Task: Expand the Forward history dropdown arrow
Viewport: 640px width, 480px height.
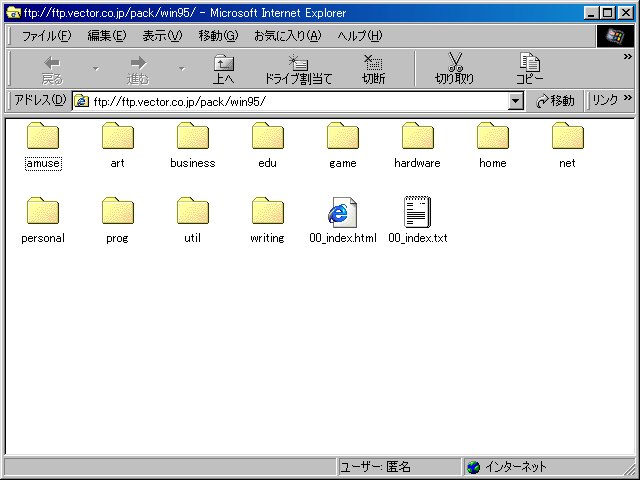Action: [182, 69]
